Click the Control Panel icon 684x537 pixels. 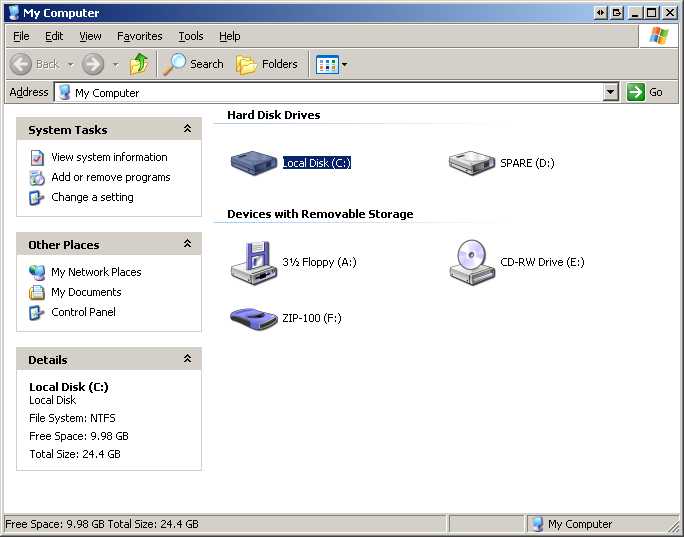pos(37,313)
